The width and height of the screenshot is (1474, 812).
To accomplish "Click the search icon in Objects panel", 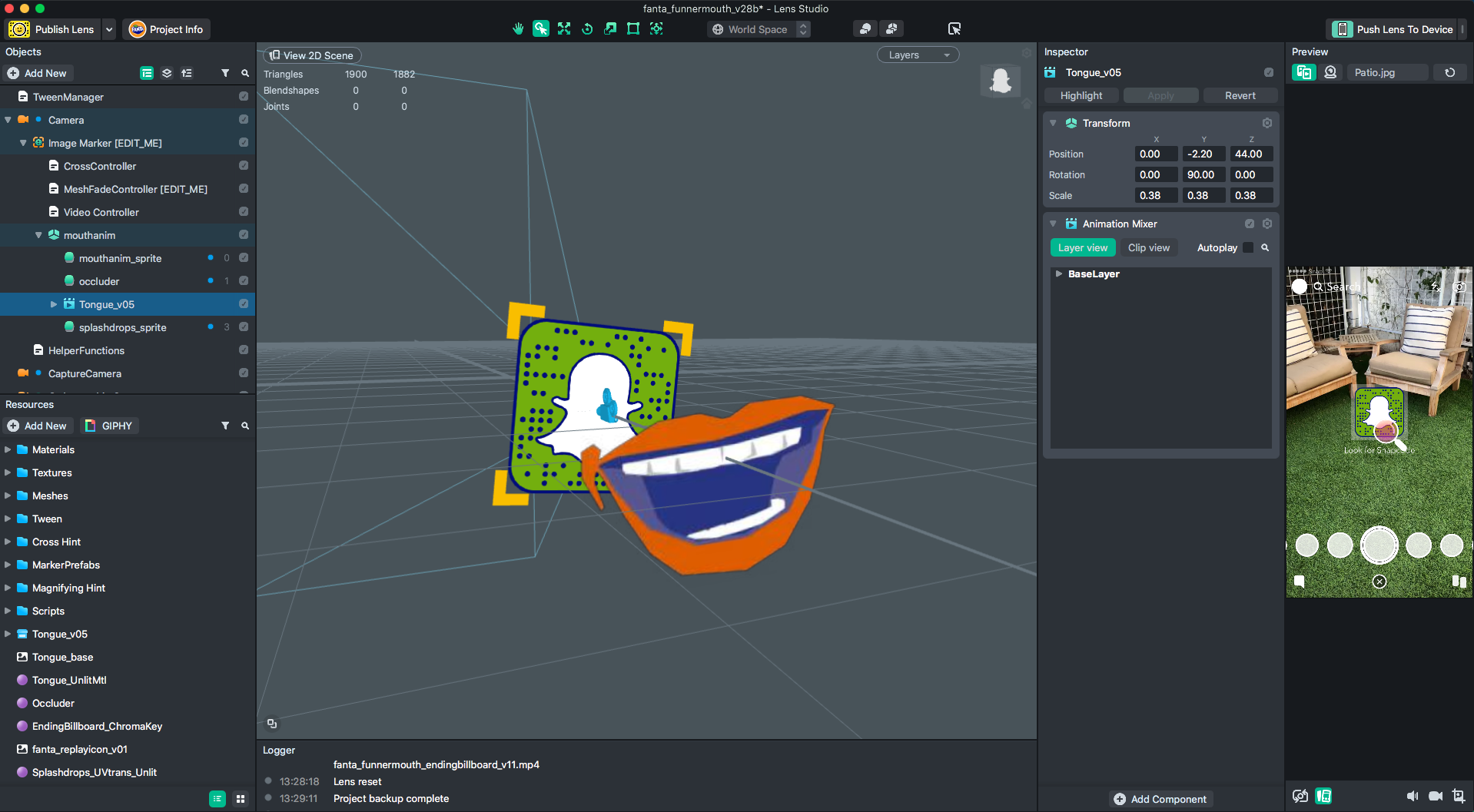I will coord(245,73).
